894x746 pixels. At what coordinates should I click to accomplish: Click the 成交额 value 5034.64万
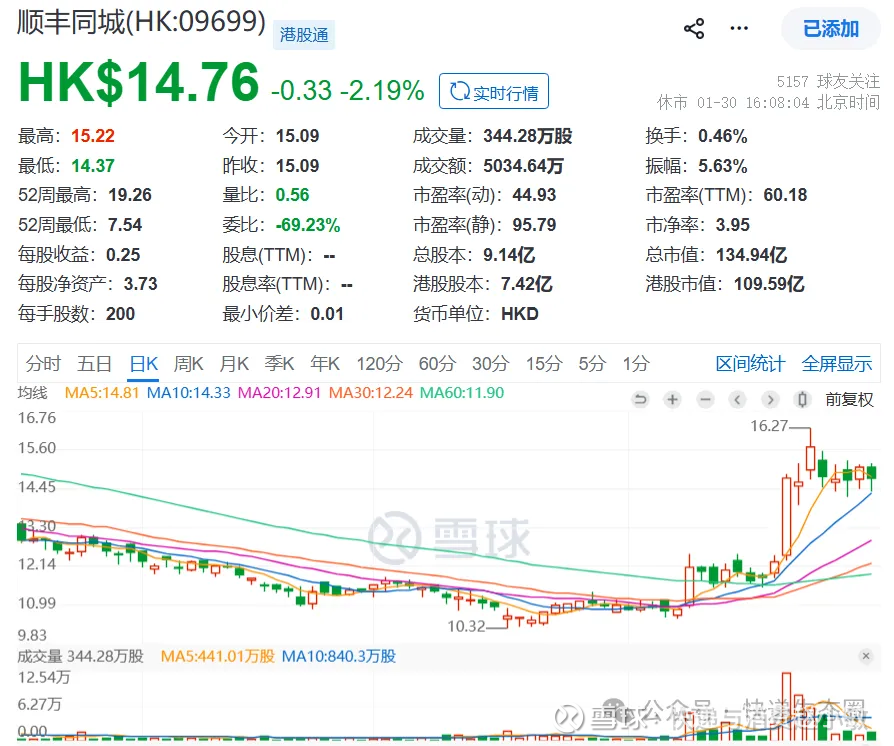tap(523, 165)
